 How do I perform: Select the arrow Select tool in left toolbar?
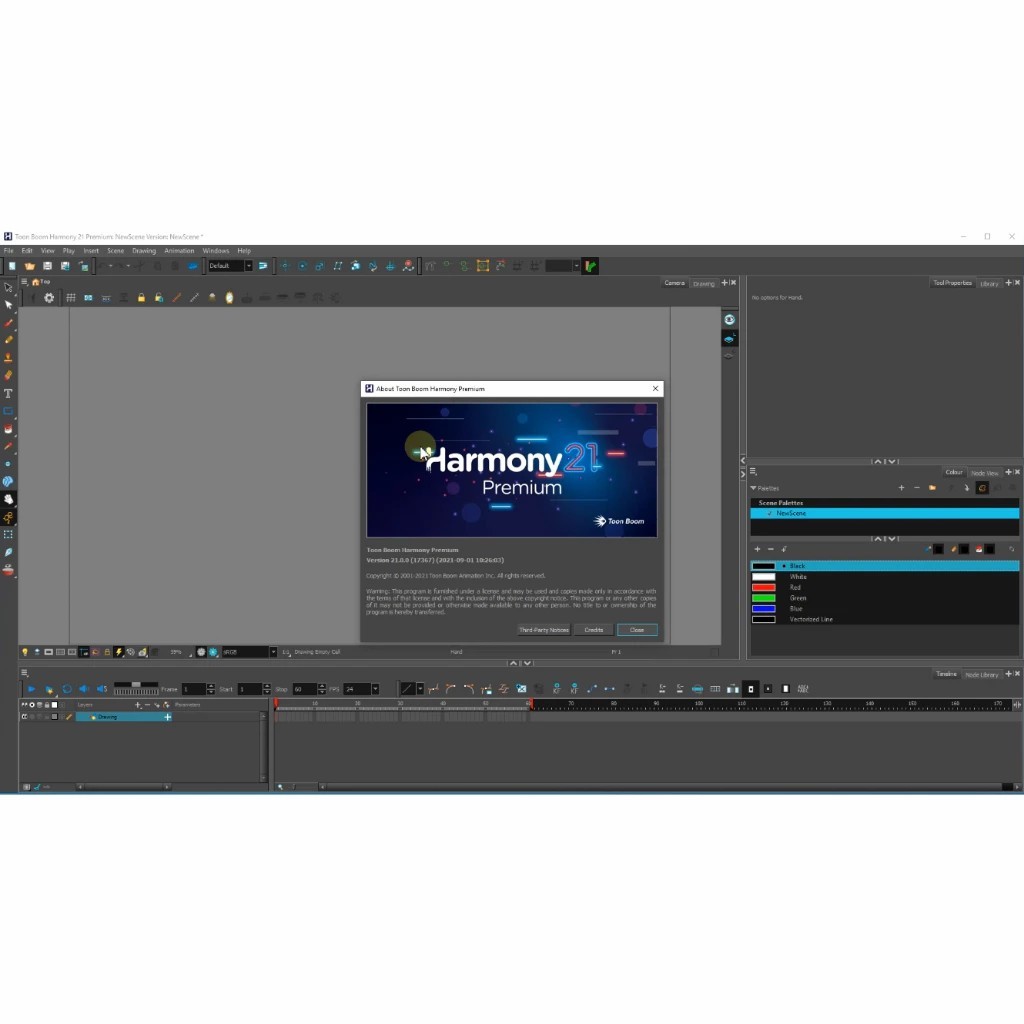click(x=8, y=305)
